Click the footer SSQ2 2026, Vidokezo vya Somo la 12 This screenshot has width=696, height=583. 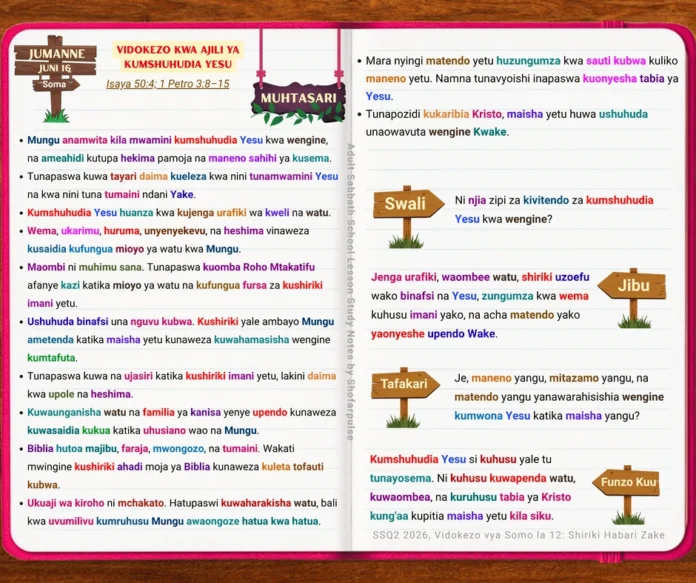coord(518,535)
